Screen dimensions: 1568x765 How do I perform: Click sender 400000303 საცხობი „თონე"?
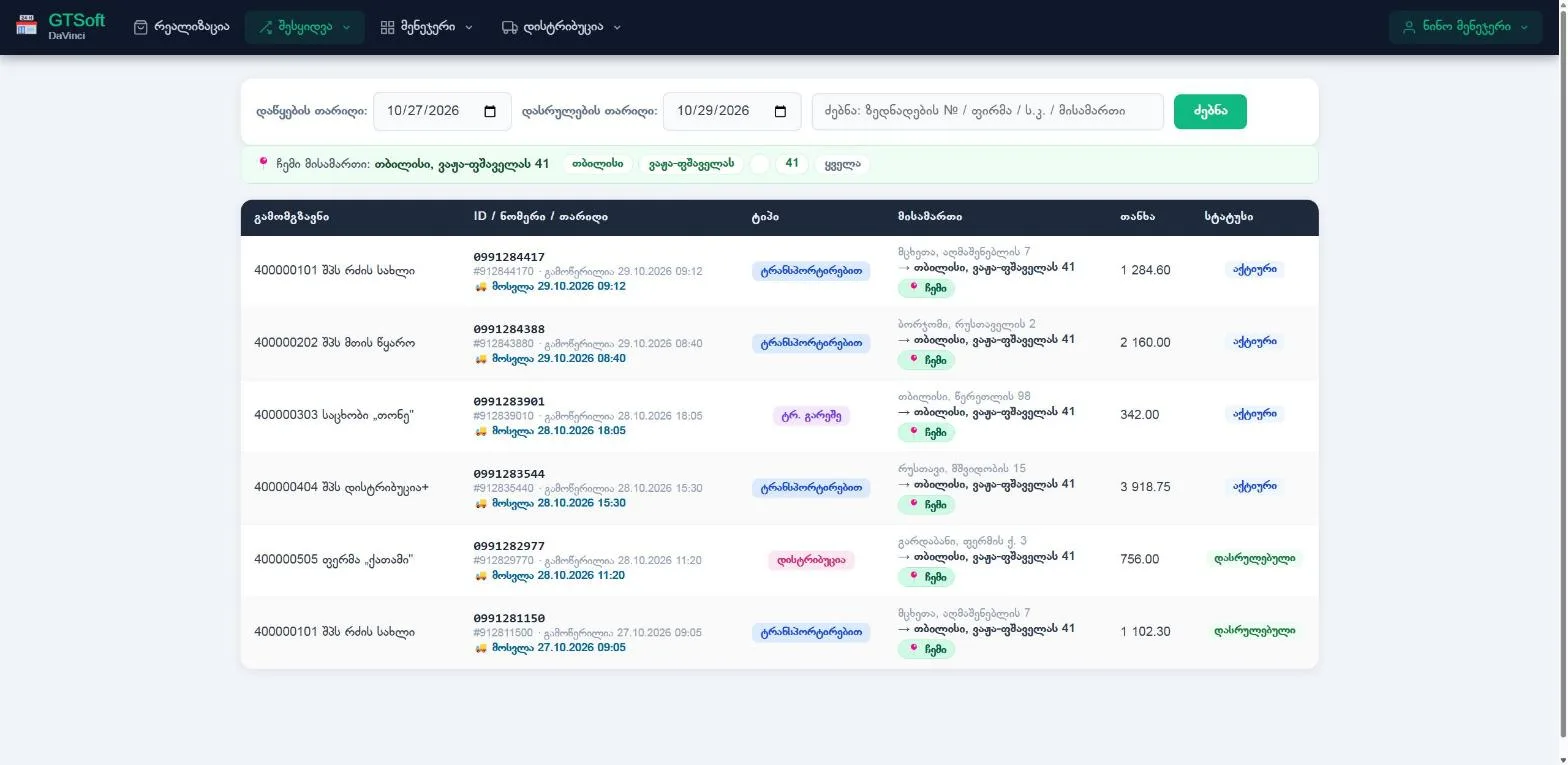coord(334,415)
